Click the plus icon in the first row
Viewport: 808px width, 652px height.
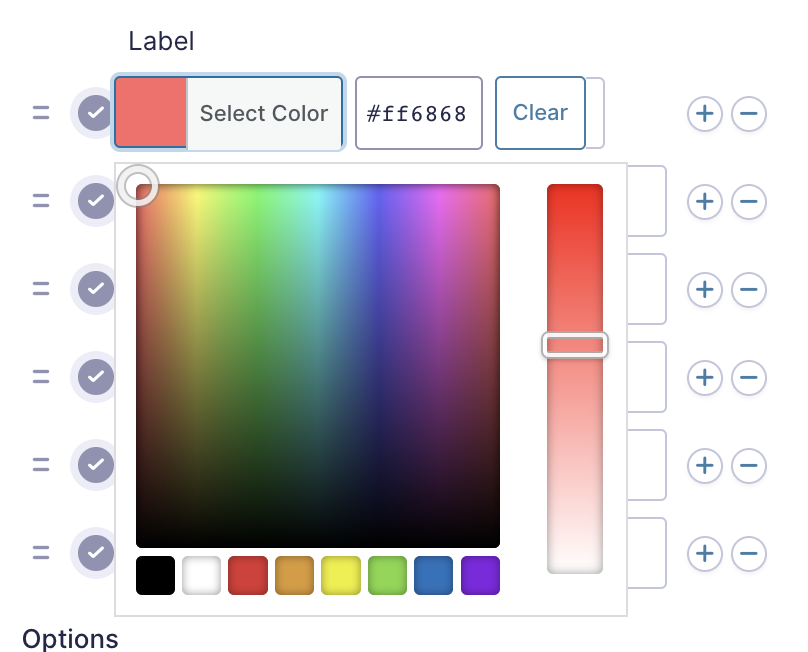coord(705,113)
